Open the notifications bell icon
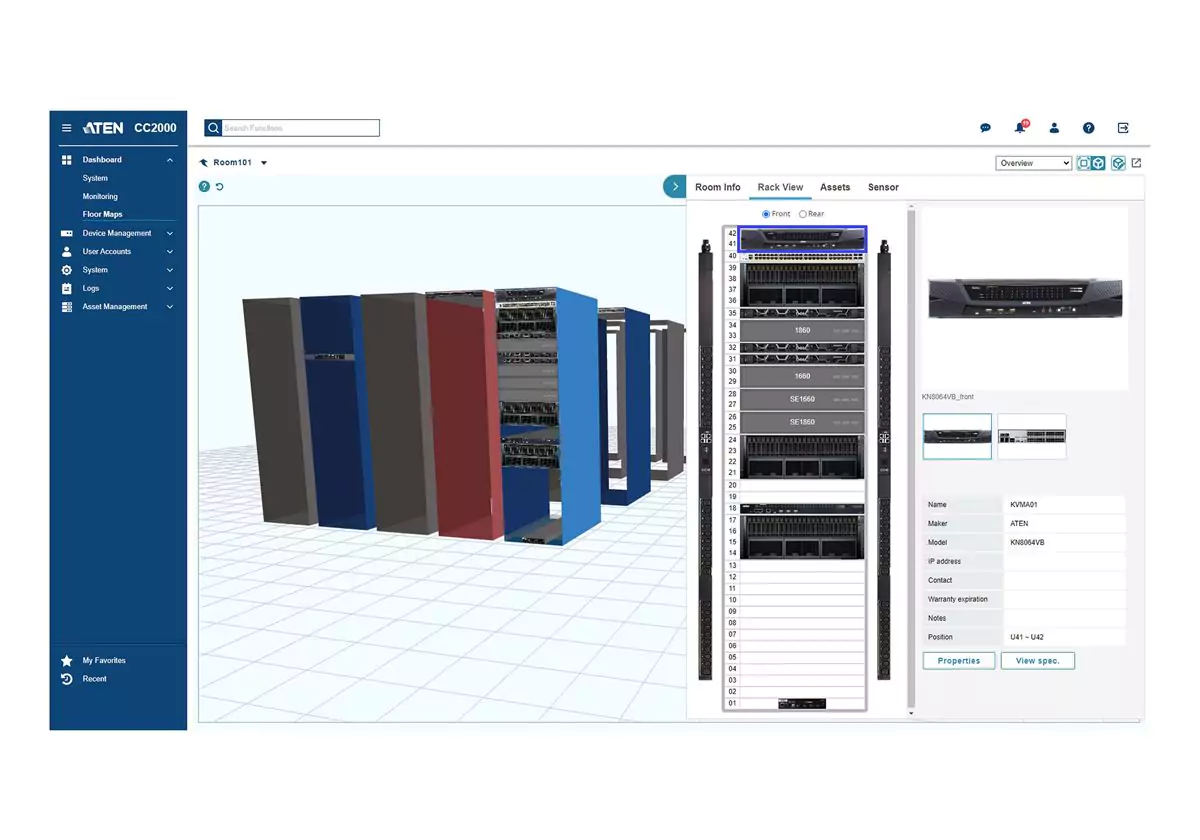Image resolution: width=1200 pixels, height=840 pixels. (x=1019, y=127)
